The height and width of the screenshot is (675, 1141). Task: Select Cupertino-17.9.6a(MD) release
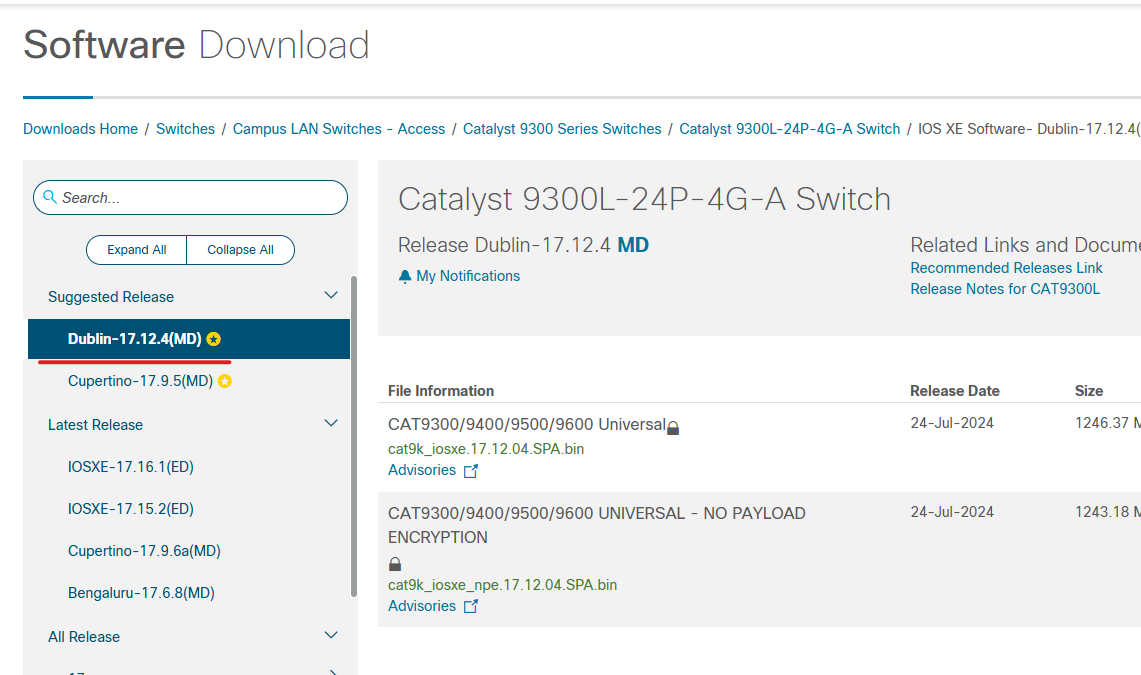tap(144, 551)
